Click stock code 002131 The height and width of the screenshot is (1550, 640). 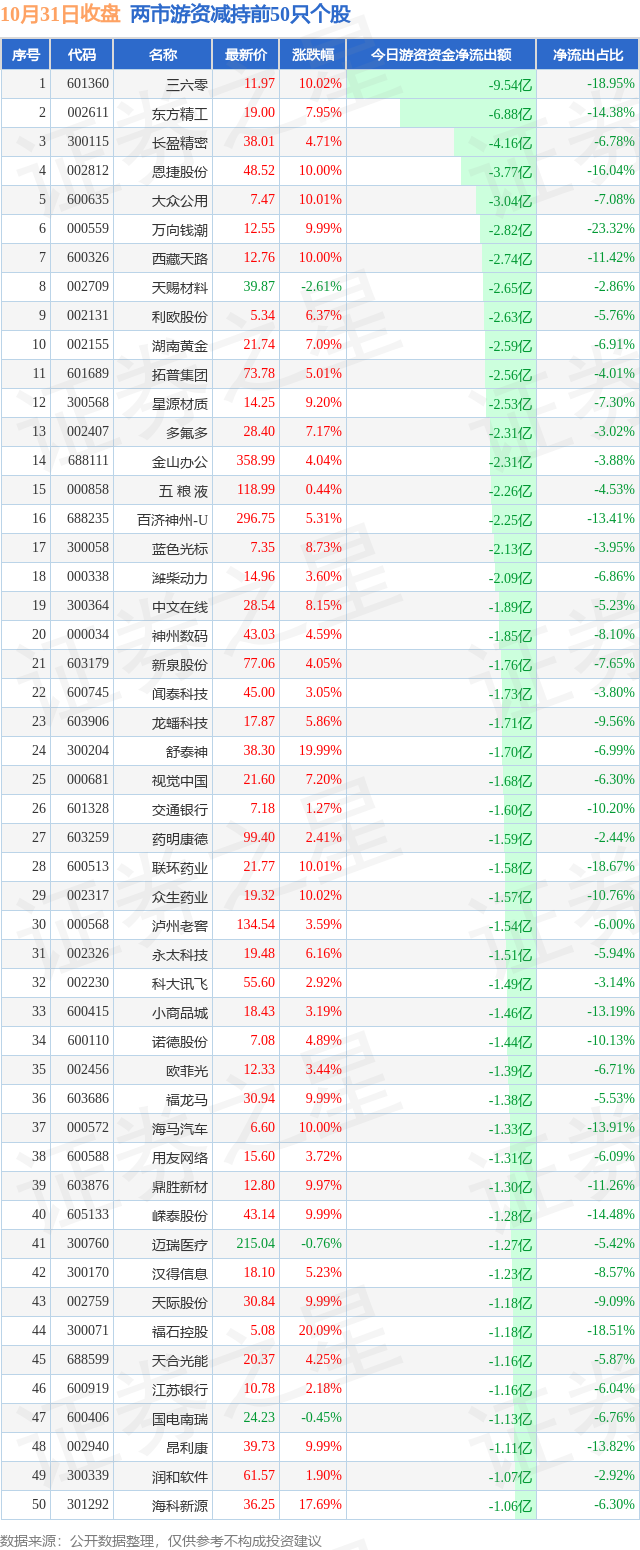coord(88,316)
